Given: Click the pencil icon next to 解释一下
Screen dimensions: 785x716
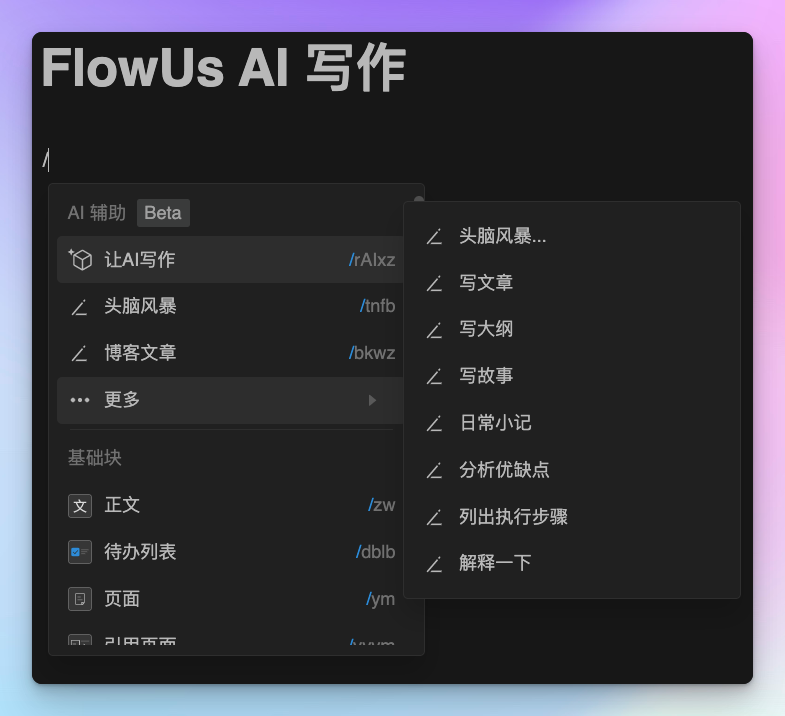Looking at the screenshot, I should (434, 564).
